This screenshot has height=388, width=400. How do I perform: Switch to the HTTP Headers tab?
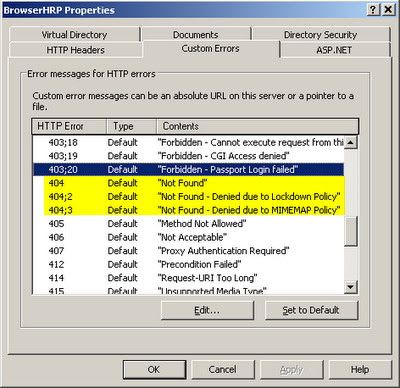click(x=76, y=50)
